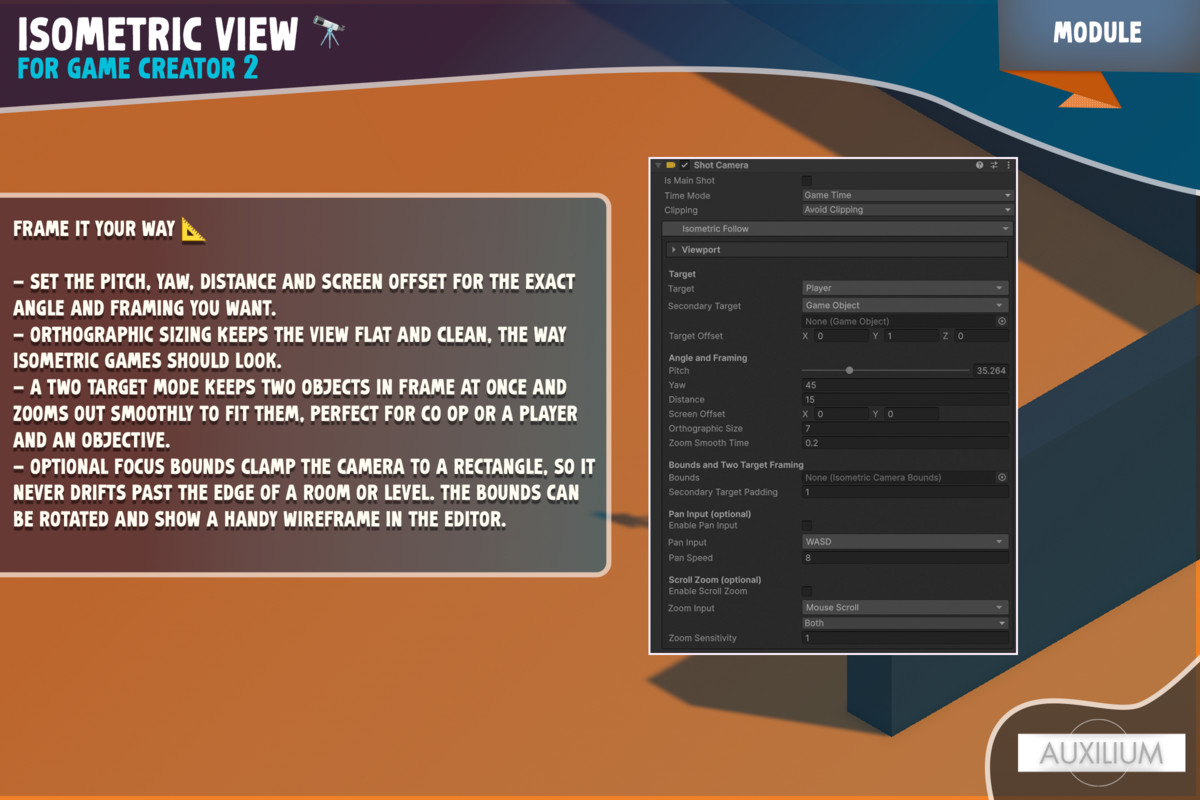This screenshot has width=1200, height=800.
Task: Tick the Enable Scroll Zoom checkbox
Action: pyautogui.click(x=807, y=591)
